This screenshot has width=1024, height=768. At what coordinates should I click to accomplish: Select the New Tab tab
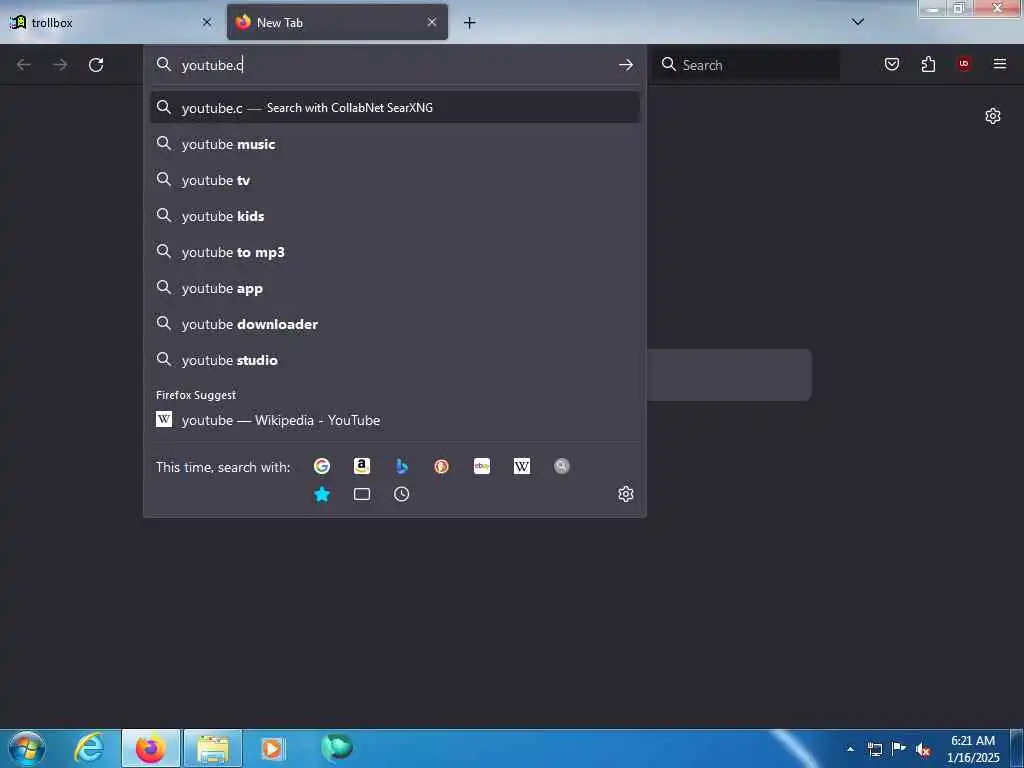click(x=337, y=22)
